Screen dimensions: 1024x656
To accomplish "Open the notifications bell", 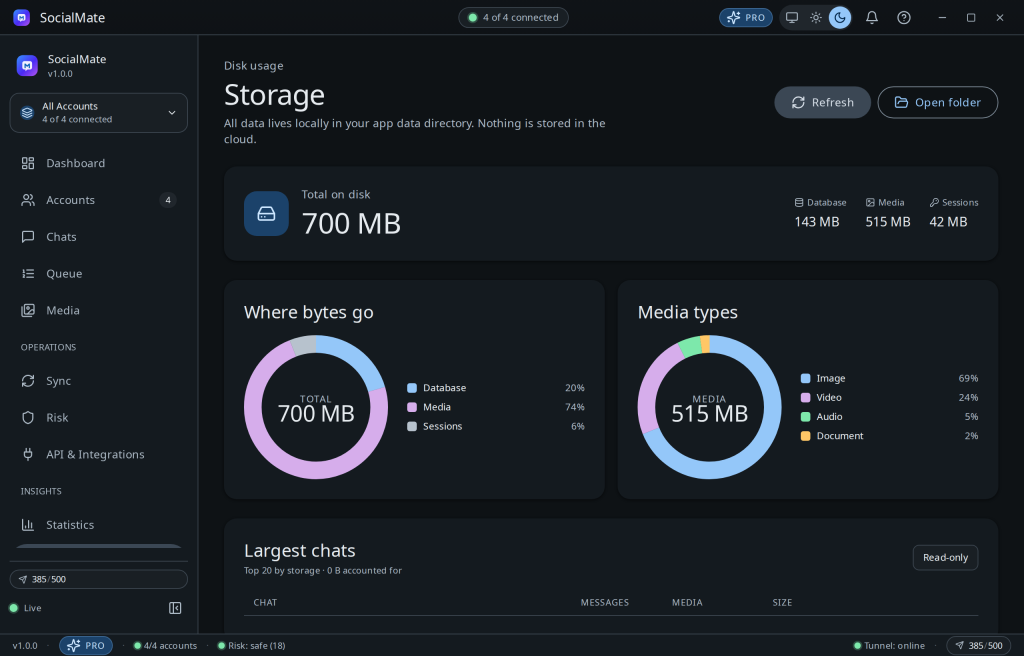I will pos(872,18).
